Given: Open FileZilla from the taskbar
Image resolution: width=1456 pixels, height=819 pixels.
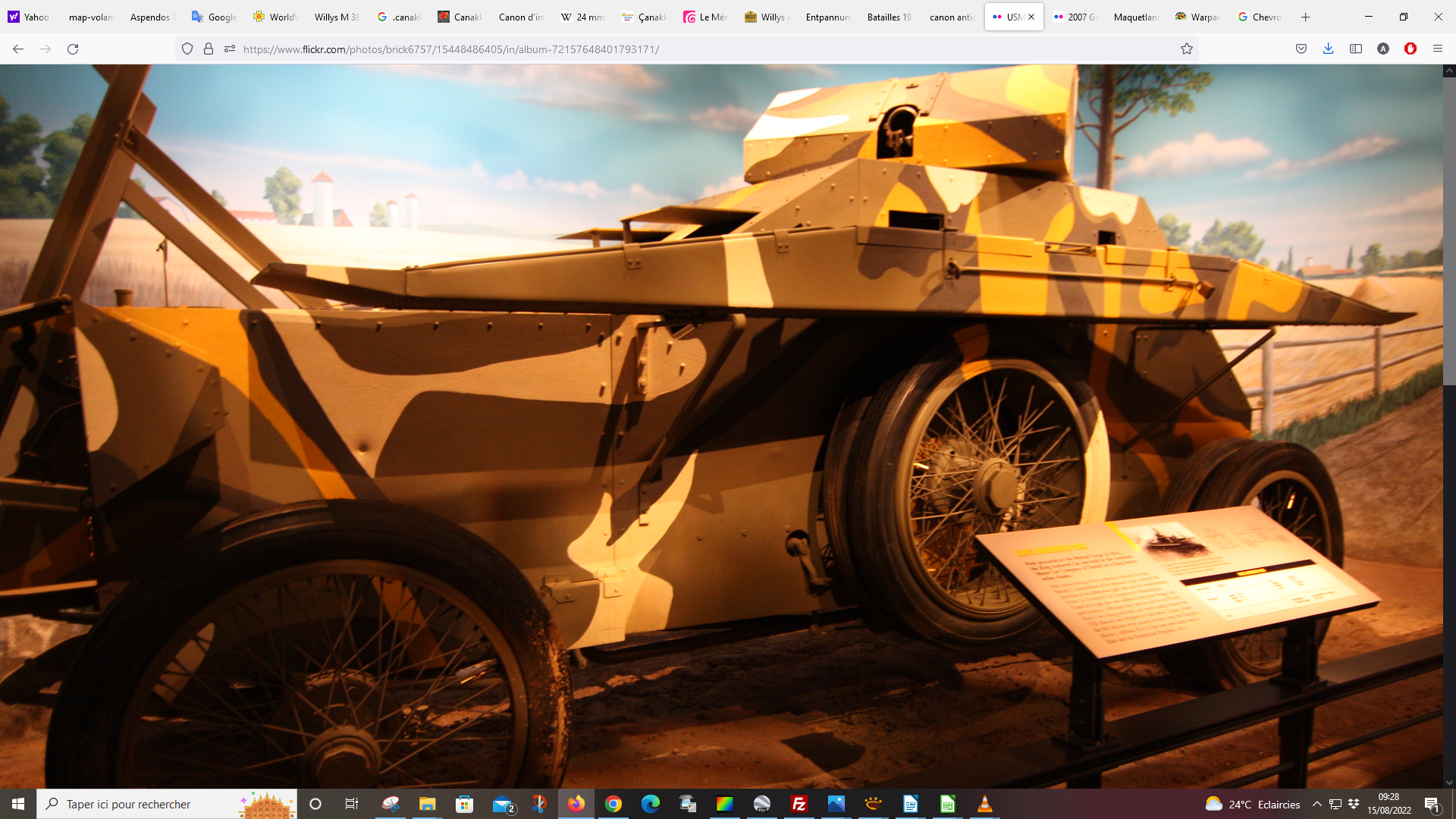Looking at the screenshot, I should tap(799, 804).
